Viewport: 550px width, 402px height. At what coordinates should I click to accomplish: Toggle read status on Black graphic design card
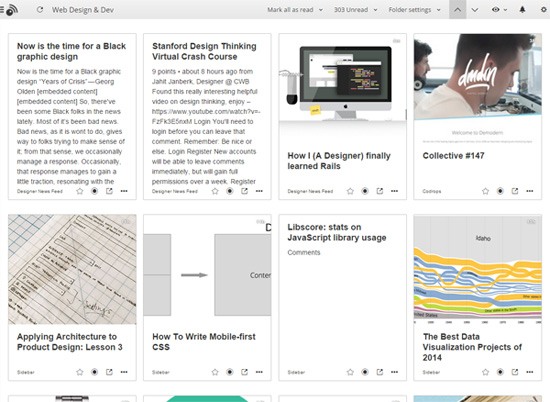[94, 191]
